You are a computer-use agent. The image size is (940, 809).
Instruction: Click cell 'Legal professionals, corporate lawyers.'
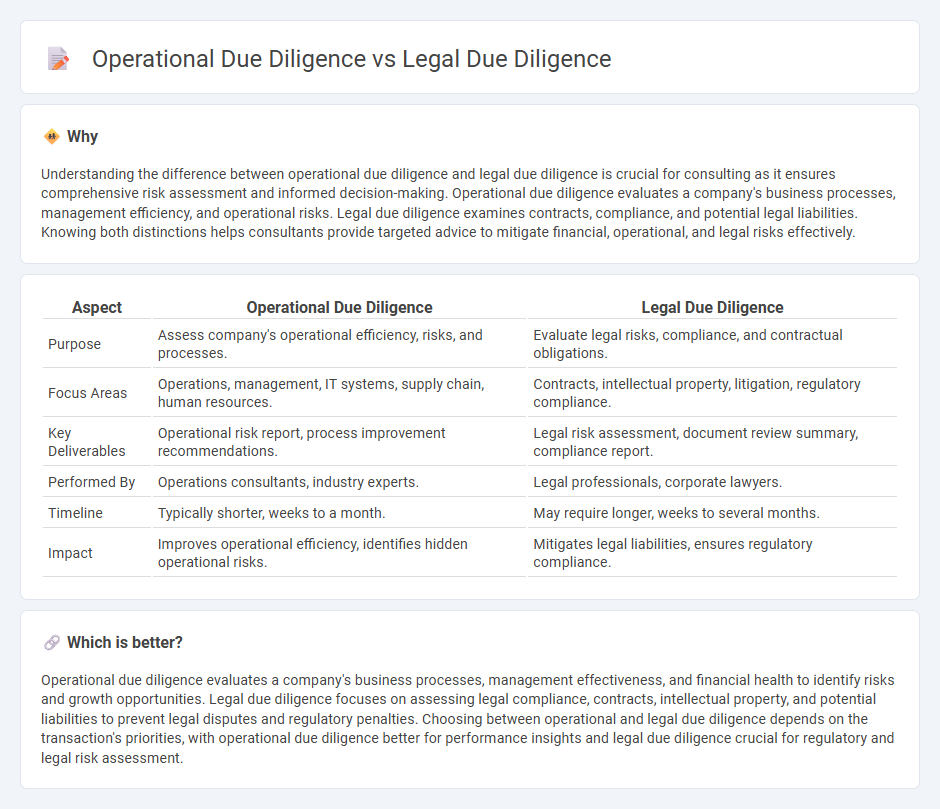pyautogui.click(x=712, y=482)
